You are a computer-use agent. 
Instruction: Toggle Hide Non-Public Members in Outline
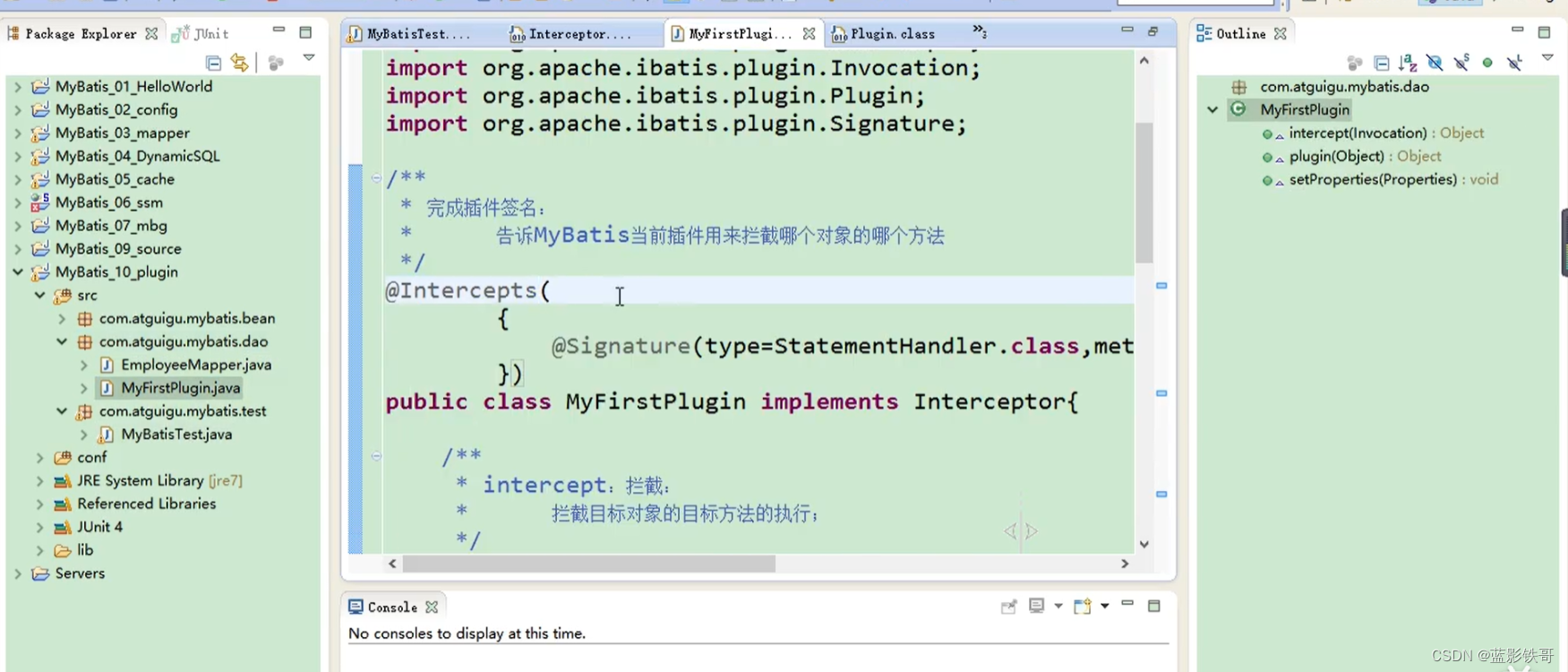point(1487,63)
